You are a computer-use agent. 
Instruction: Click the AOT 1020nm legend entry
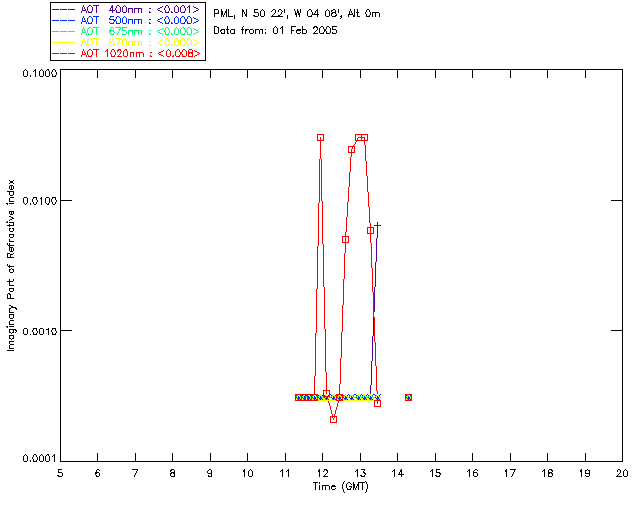click(x=127, y=53)
